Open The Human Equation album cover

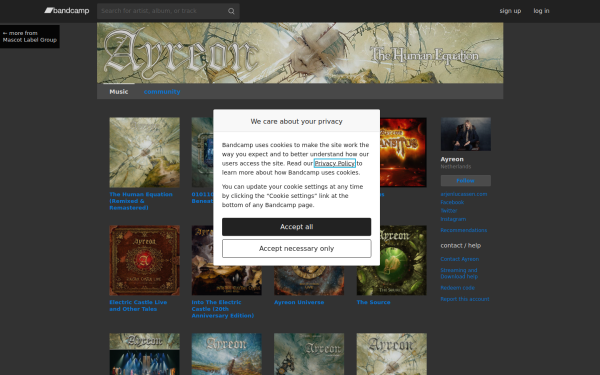[144, 152]
